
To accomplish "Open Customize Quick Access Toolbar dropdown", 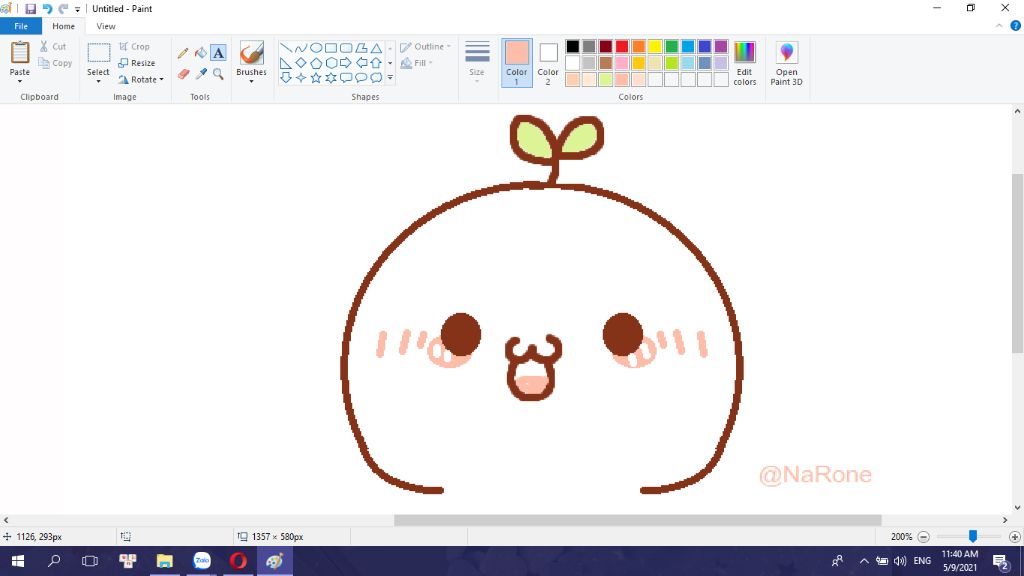I will [x=78, y=10].
